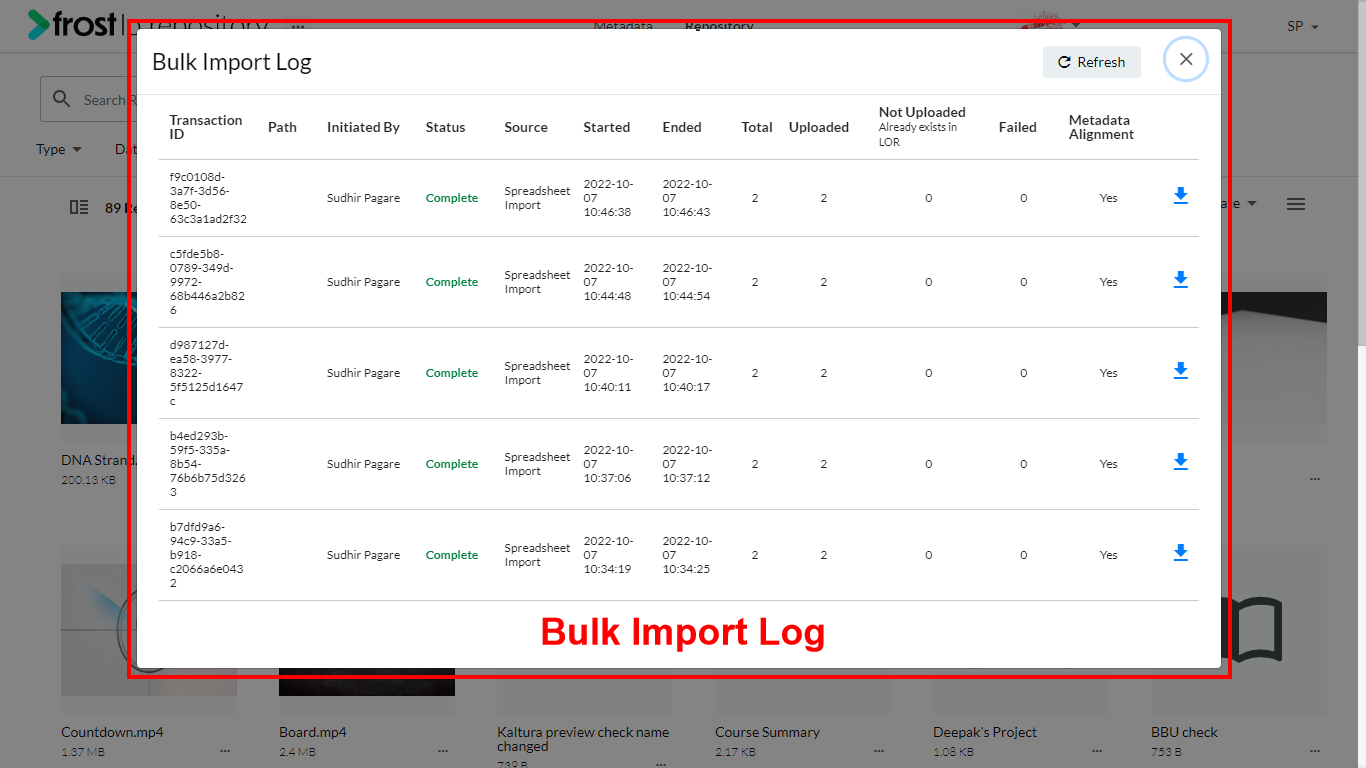Click the Source column header
Image resolution: width=1366 pixels, height=768 pixels.
pos(526,127)
